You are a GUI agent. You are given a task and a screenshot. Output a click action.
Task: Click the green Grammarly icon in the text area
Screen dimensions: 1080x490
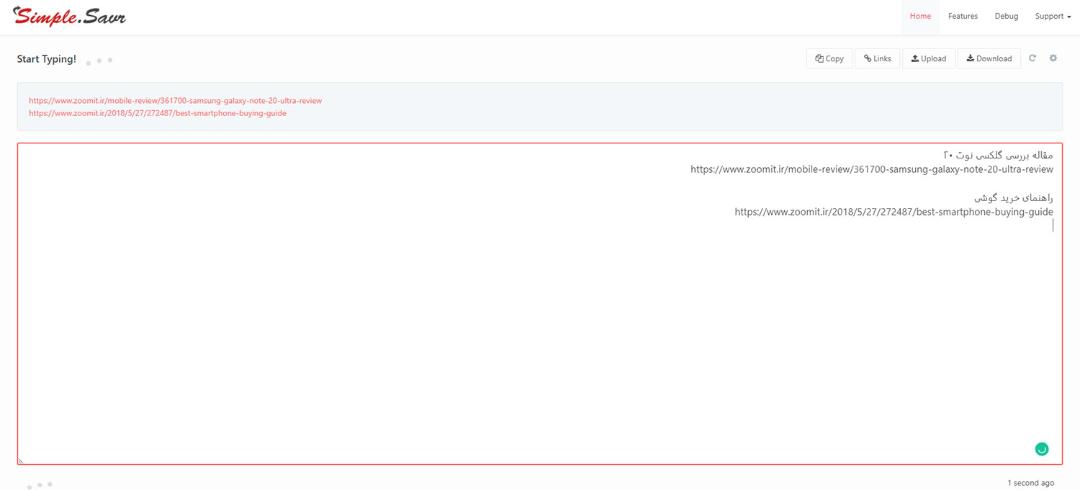pos(1041,449)
